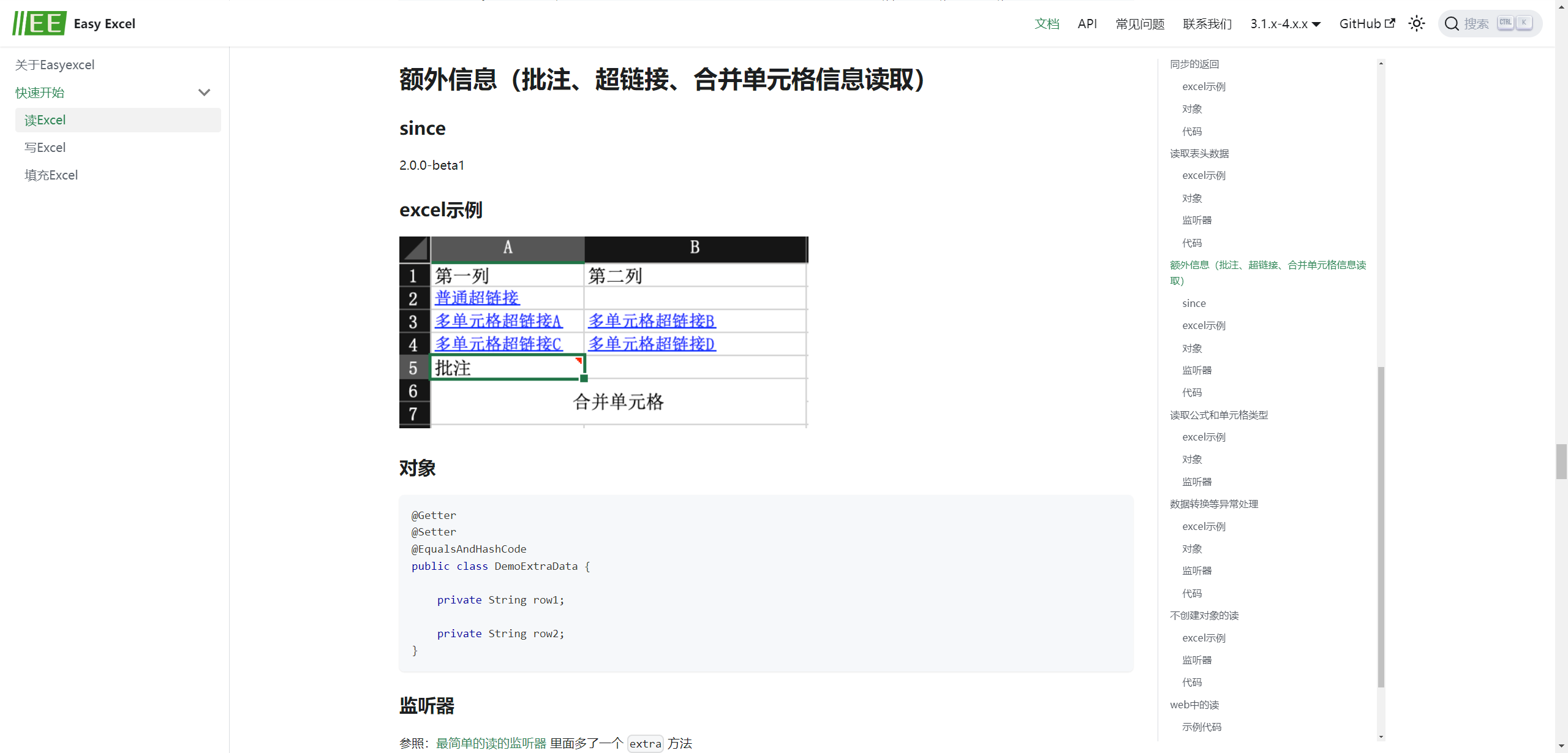Toggle light/dark theme sun icon
The image size is (1568, 753).
[1416, 23]
